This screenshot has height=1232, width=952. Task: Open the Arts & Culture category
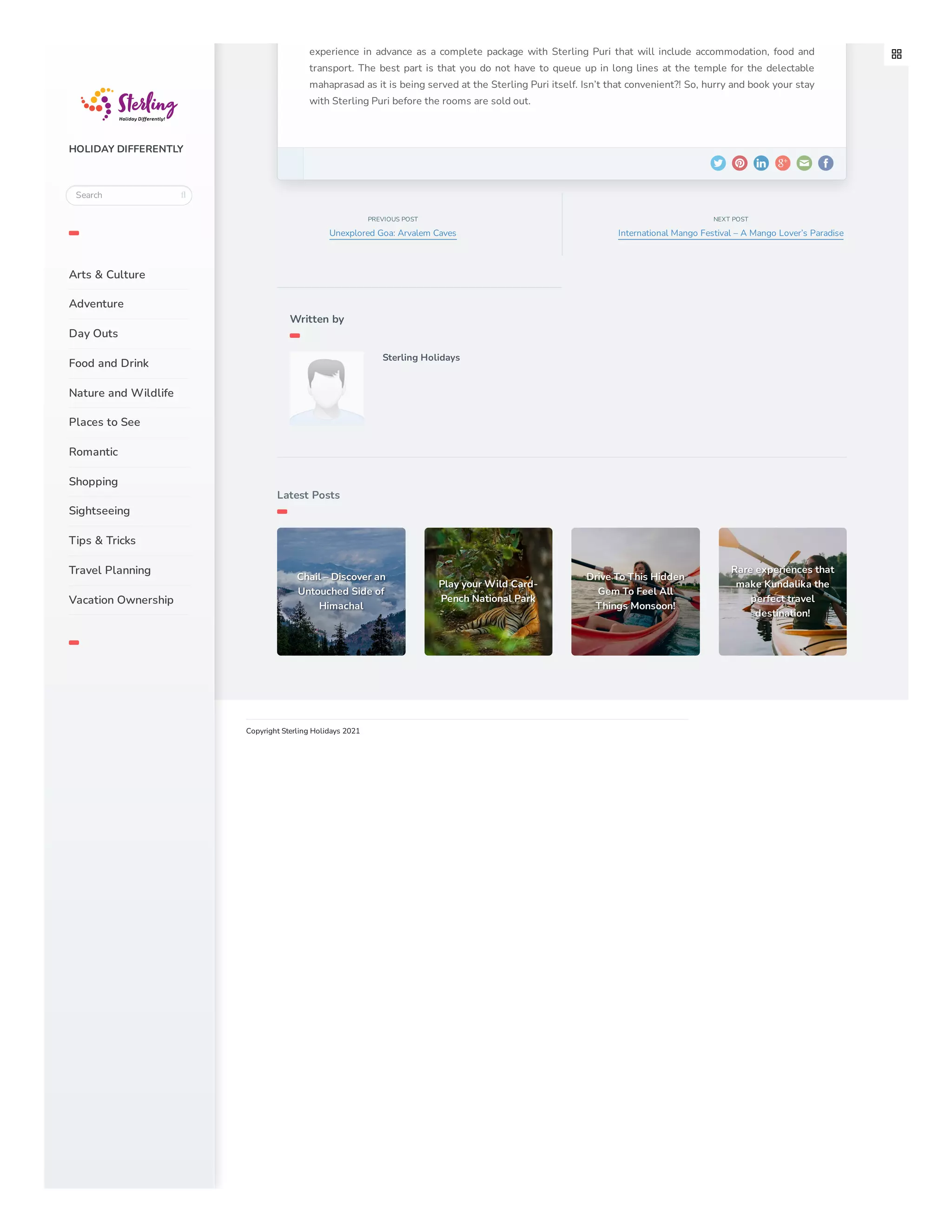107,275
